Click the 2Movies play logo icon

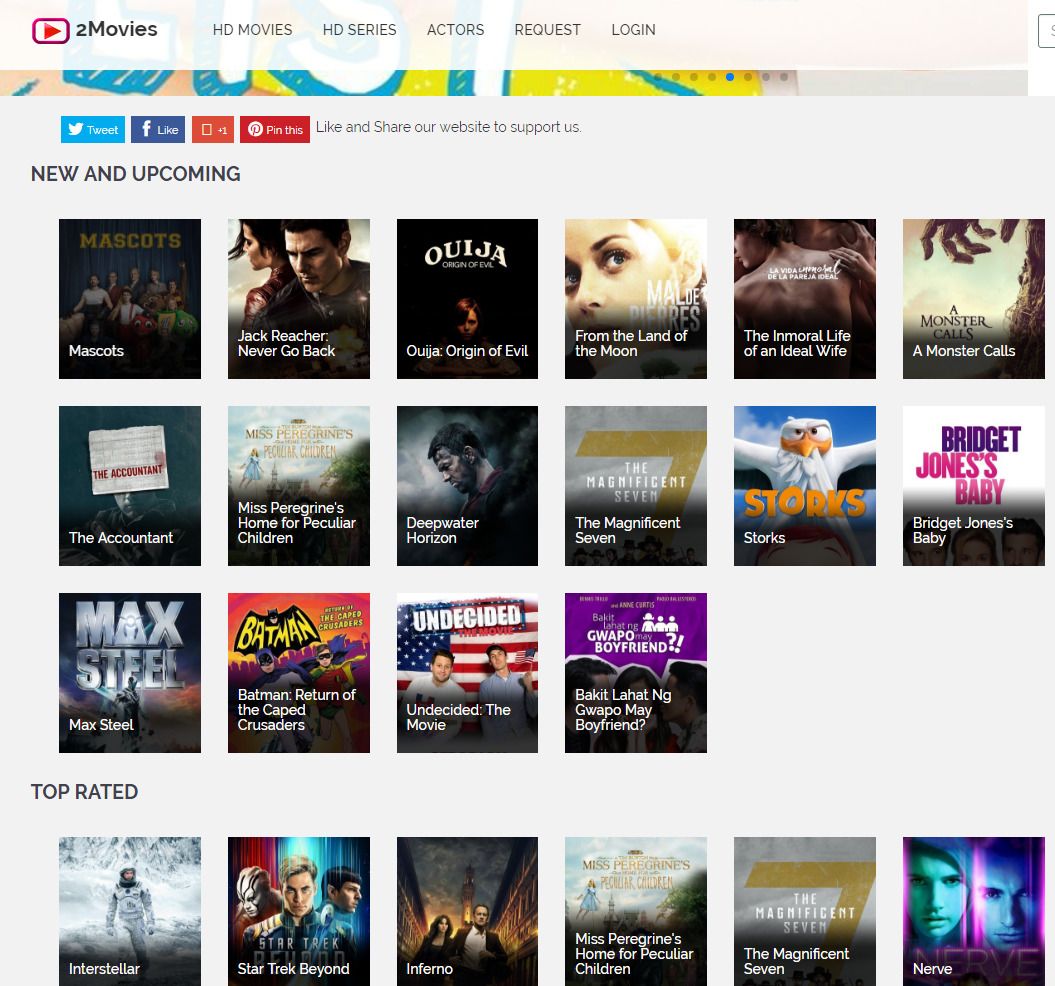point(50,31)
